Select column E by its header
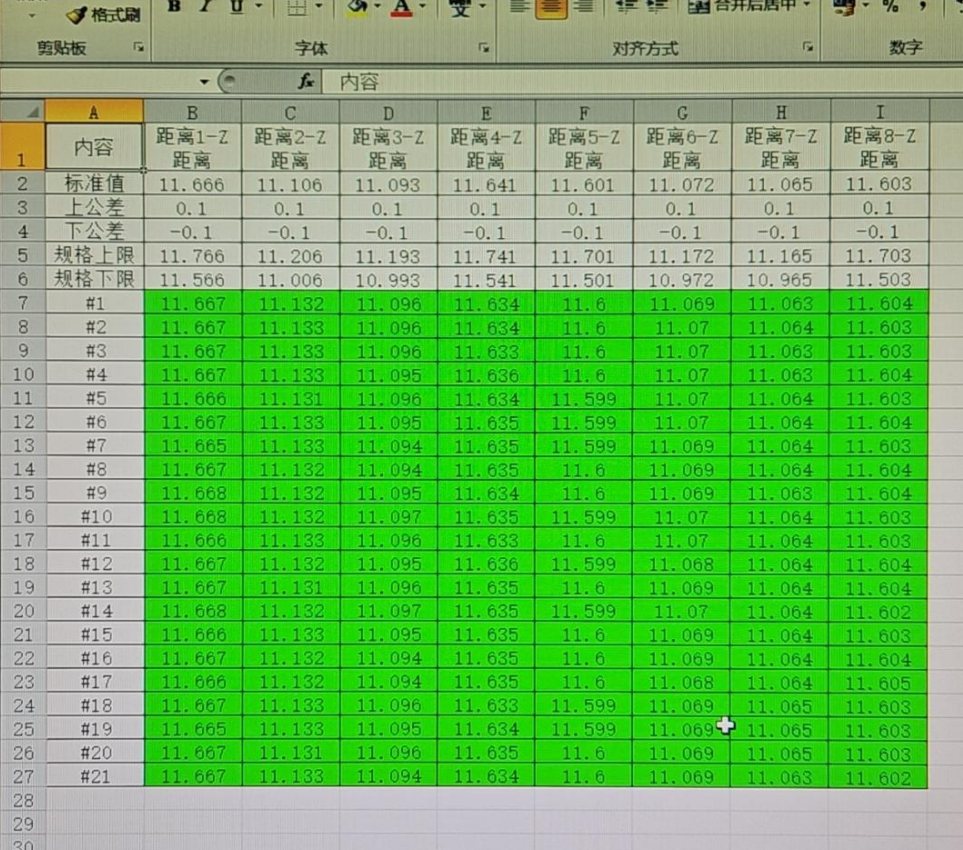Image resolution: width=963 pixels, height=850 pixels. click(486, 112)
